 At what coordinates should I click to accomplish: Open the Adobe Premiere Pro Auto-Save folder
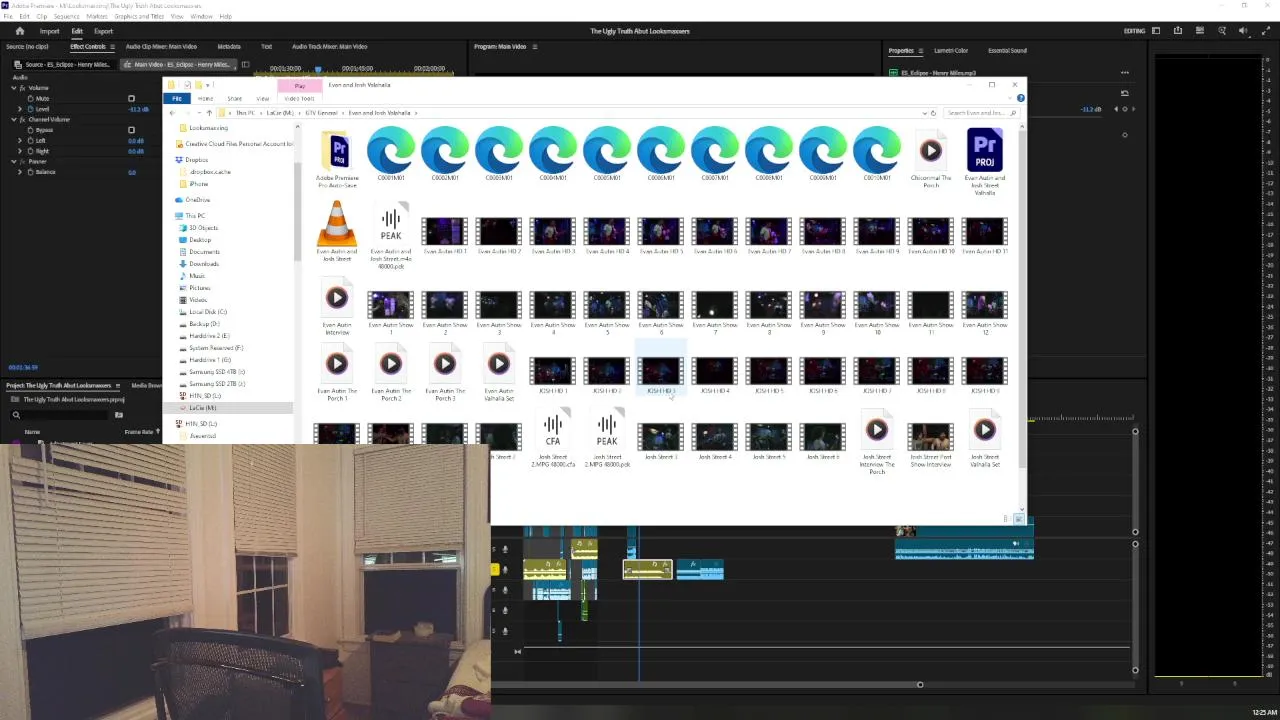tap(337, 160)
